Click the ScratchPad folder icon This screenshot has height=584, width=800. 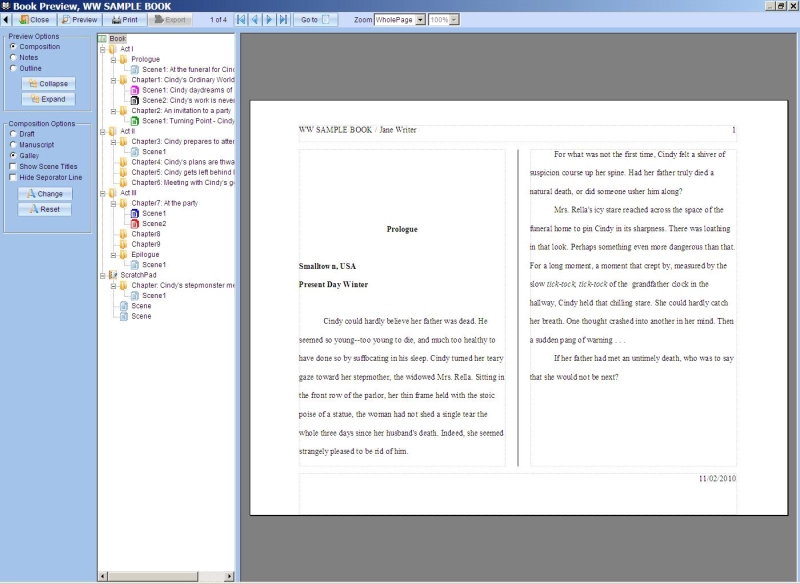point(113,275)
